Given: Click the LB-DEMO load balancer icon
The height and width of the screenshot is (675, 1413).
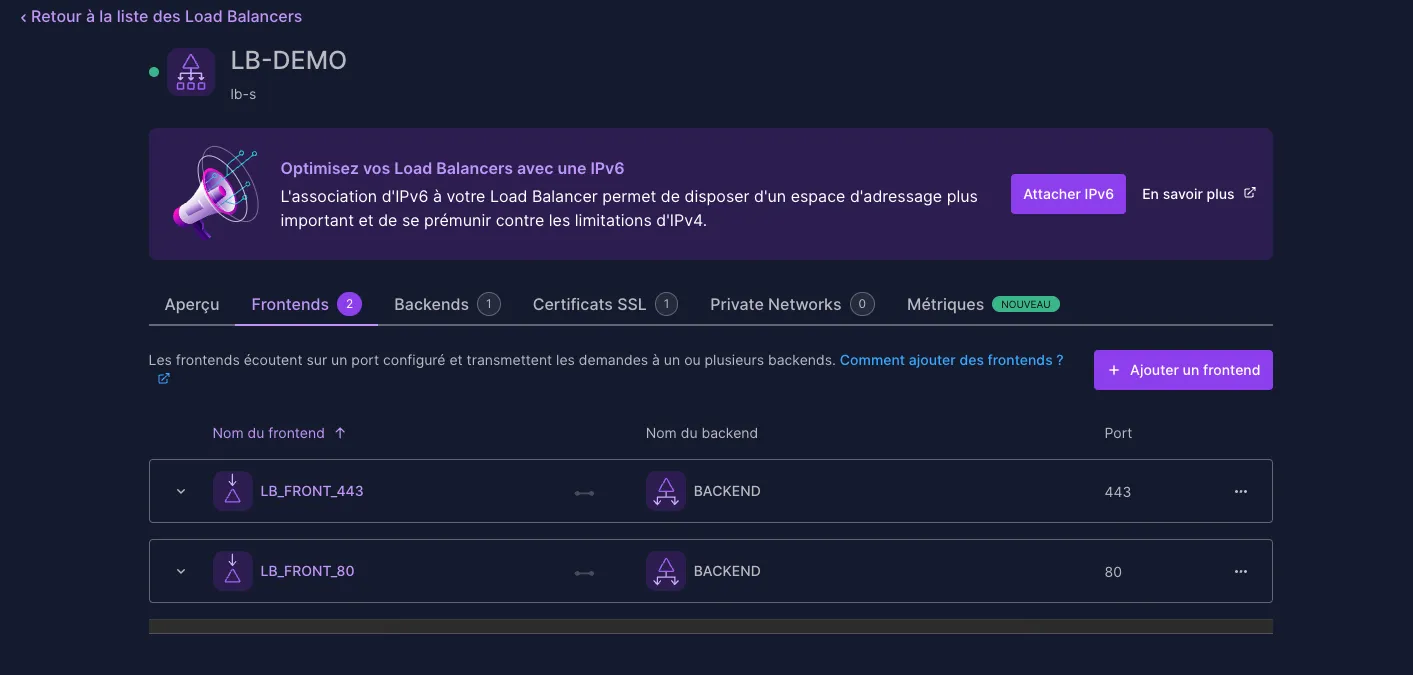Looking at the screenshot, I should point(191,72).
